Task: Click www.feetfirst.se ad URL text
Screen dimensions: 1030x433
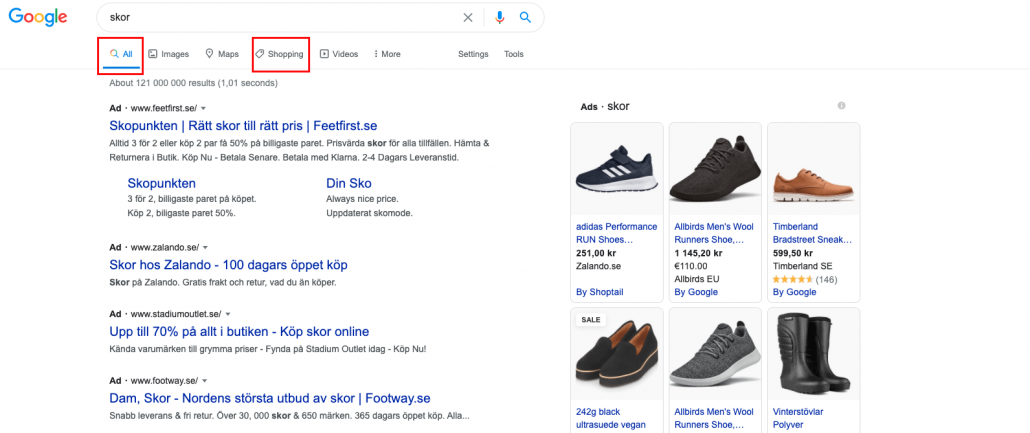Action: pos(164,108)
